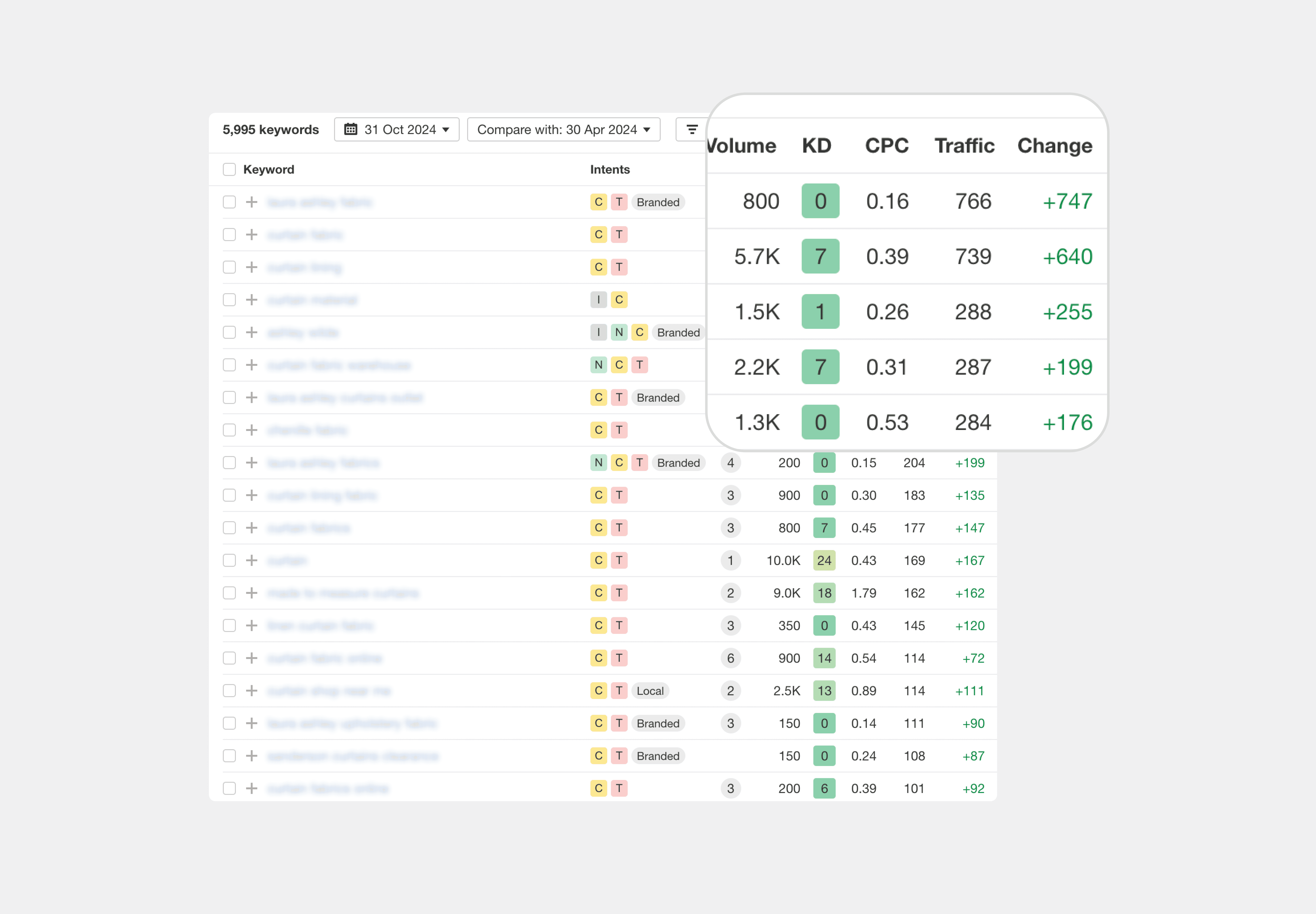The width and height of the screenshot is (1316, 914).
Task: Click the position badge showing 4
Action: 731,463
